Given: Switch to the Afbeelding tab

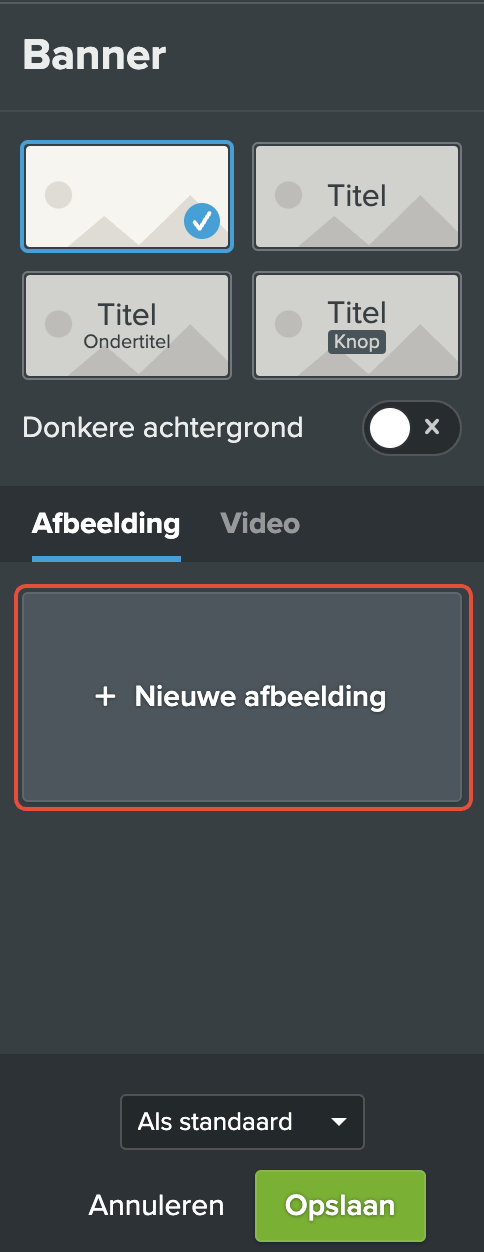Looking at the screenshot, I should (106, 523).
